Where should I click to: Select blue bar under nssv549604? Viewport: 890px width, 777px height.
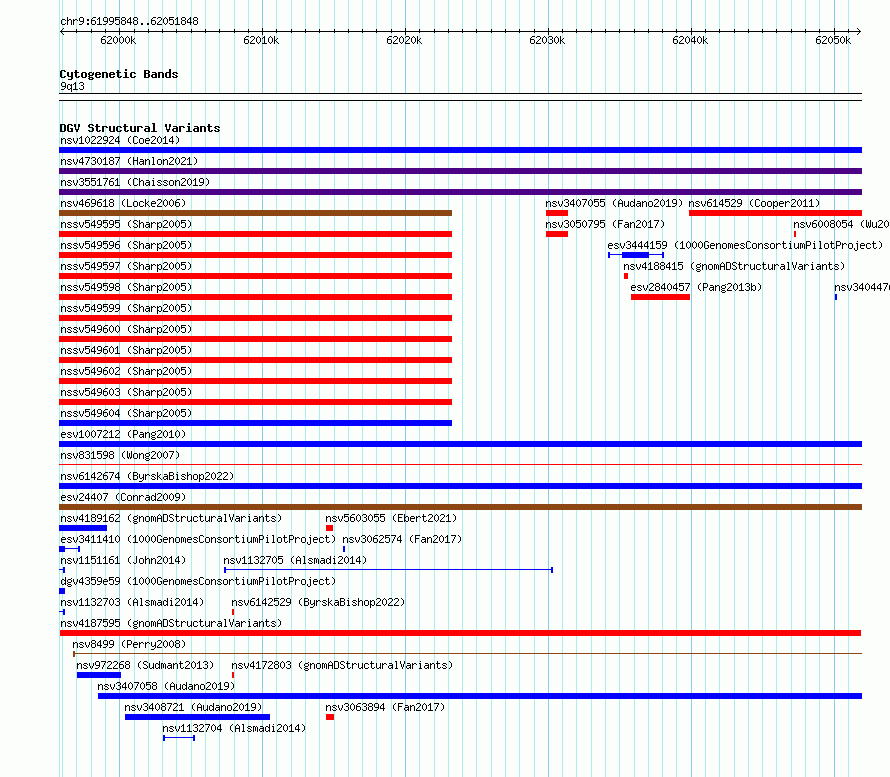pos(255,423)
